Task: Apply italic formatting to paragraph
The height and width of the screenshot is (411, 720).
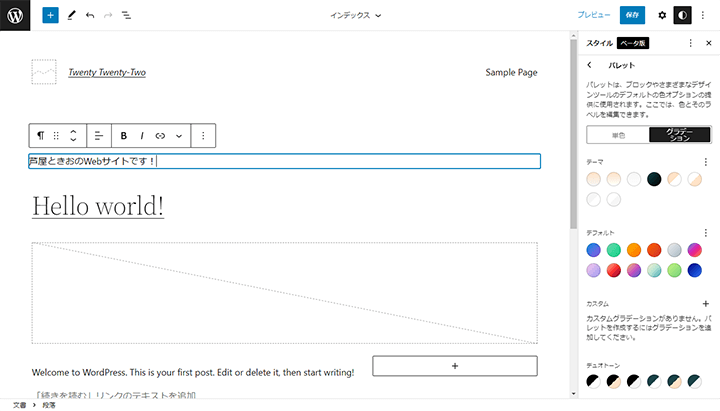Action: [142, 135]
